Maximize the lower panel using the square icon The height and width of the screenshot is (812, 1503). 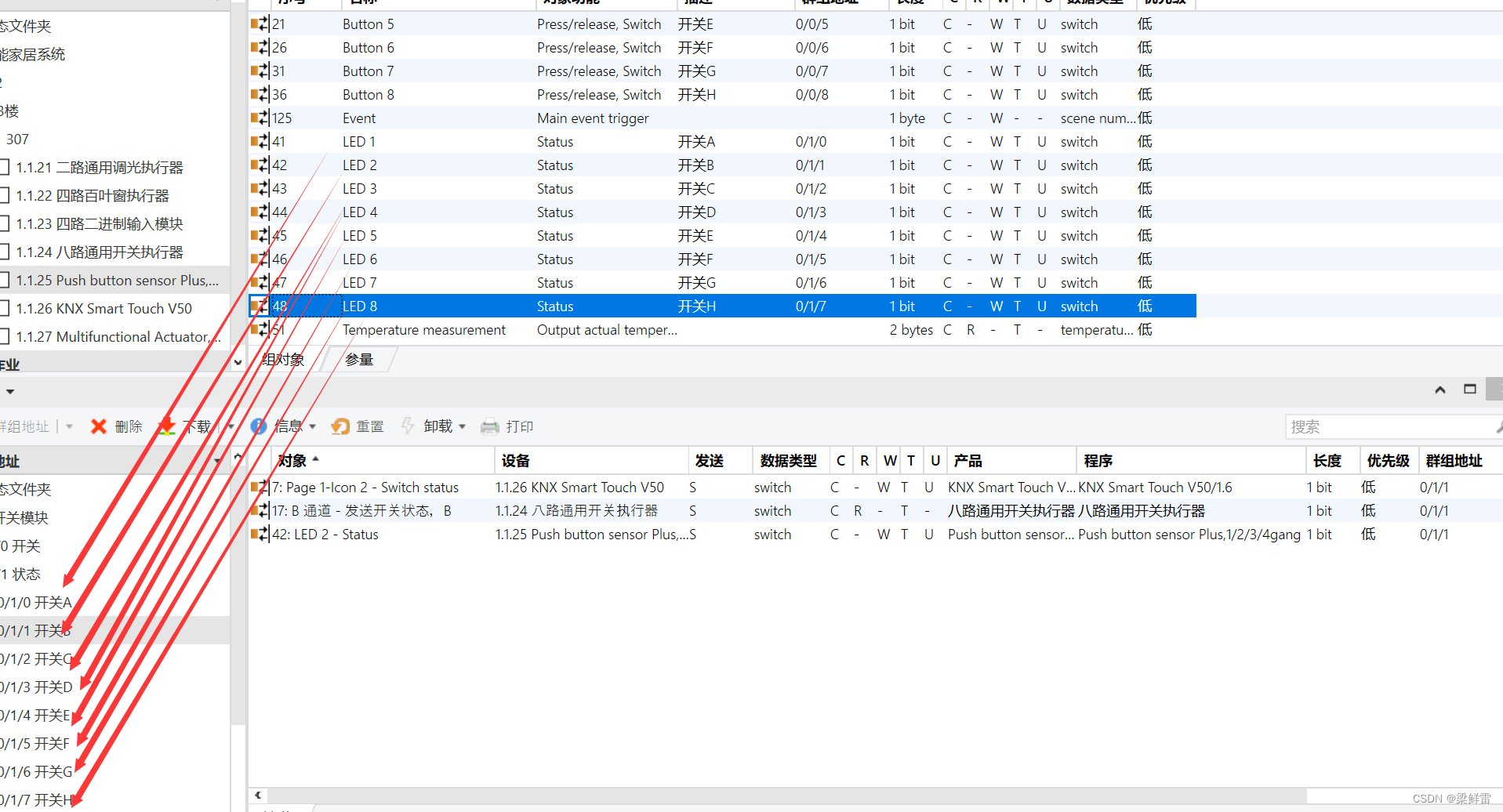pyautogui.click(x=1470, y=389)
